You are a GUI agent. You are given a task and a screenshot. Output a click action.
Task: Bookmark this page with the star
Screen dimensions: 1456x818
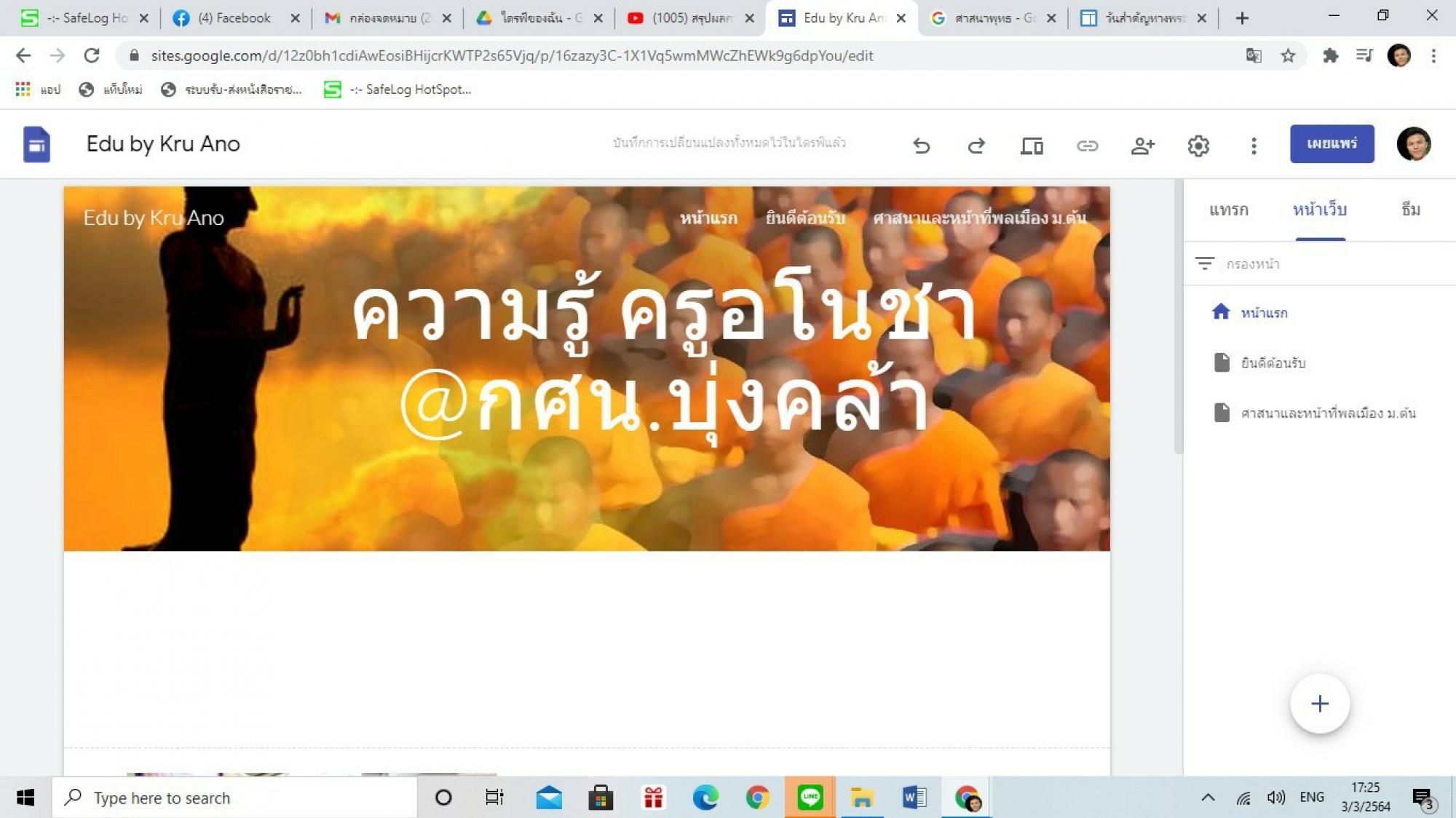tap(1288, 55)
